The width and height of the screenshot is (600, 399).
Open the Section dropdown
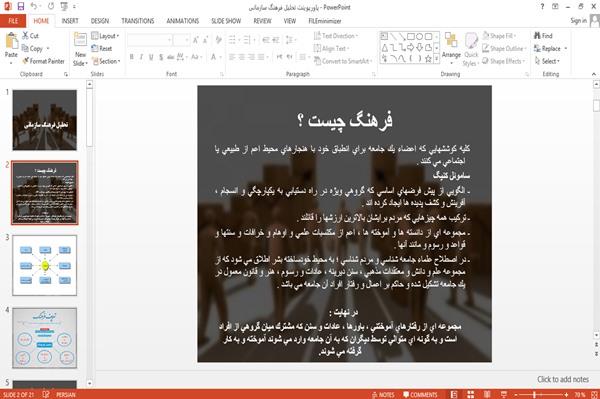pos(106,61)
